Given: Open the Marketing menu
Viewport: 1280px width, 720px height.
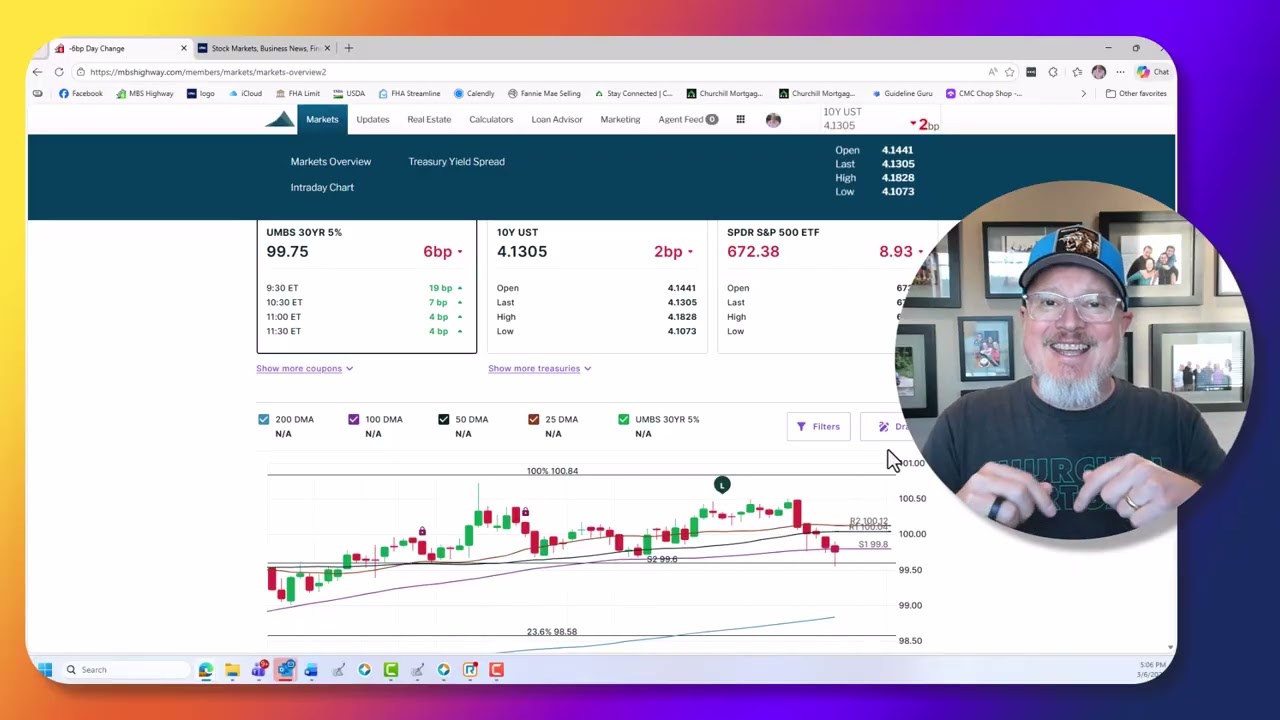Looking at the screenshot, I should pos(620,120).
